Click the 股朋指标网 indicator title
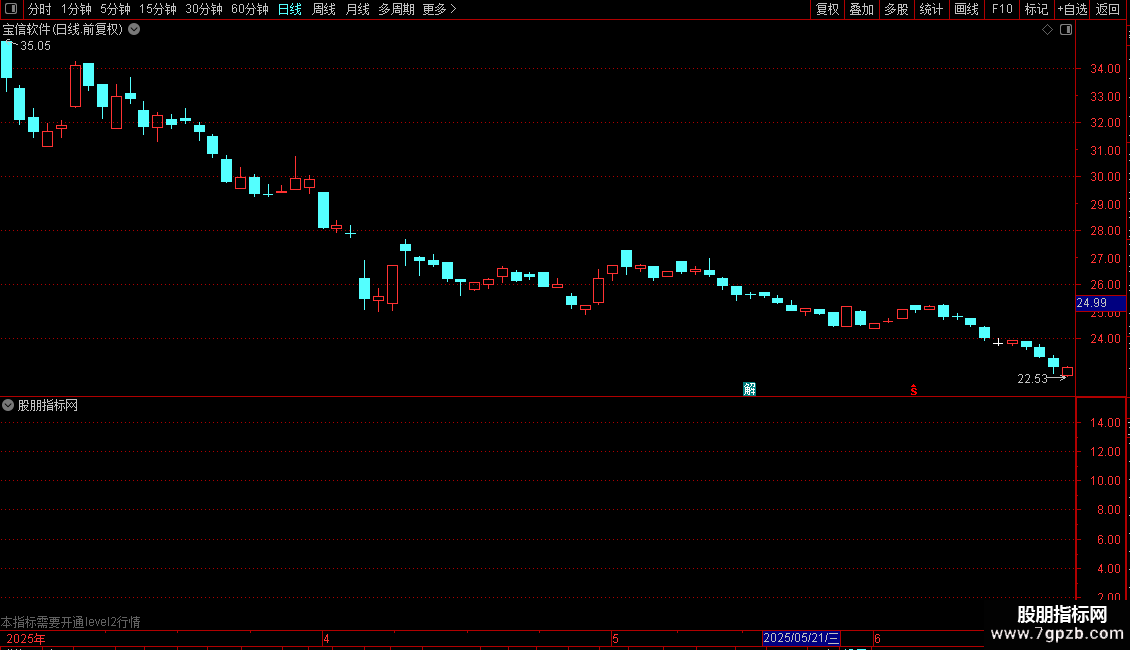This screenshot has width=1130, height=650. coord(48,406)
